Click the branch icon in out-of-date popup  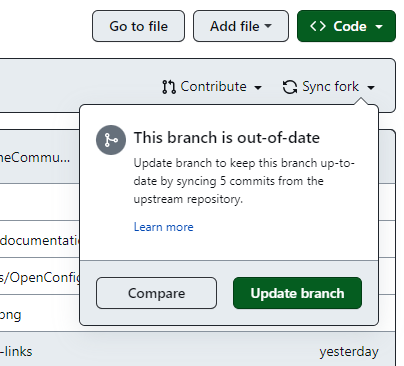coord(111,140)
